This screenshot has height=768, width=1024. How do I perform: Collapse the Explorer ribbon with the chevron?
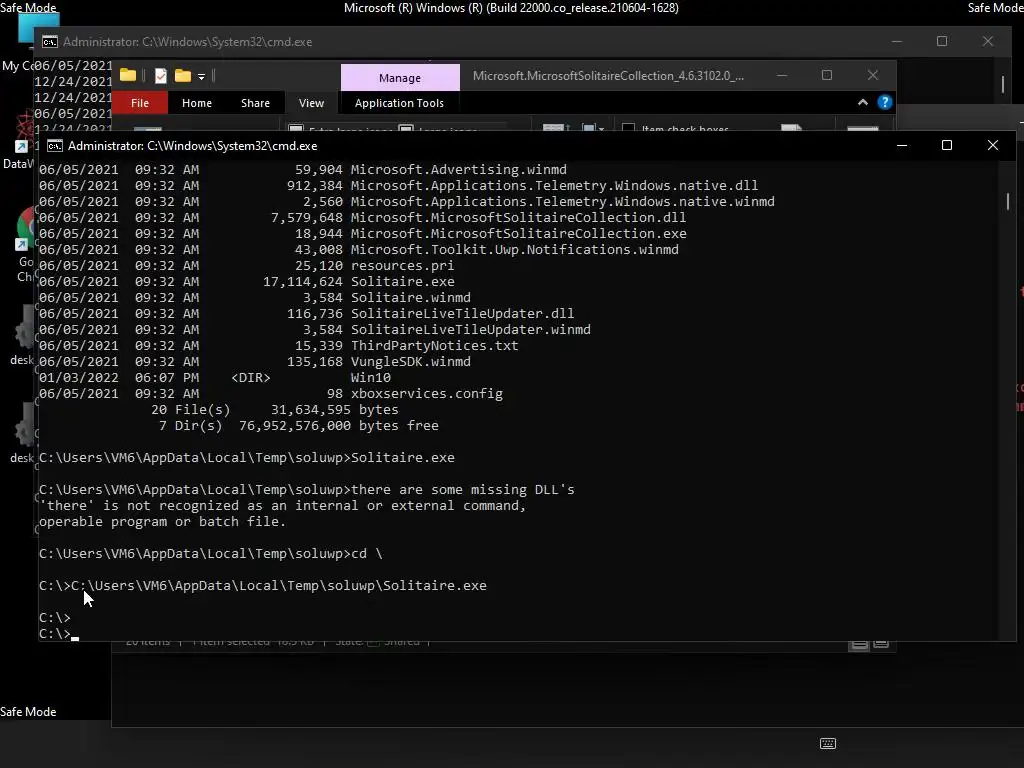tap(863, 103)
